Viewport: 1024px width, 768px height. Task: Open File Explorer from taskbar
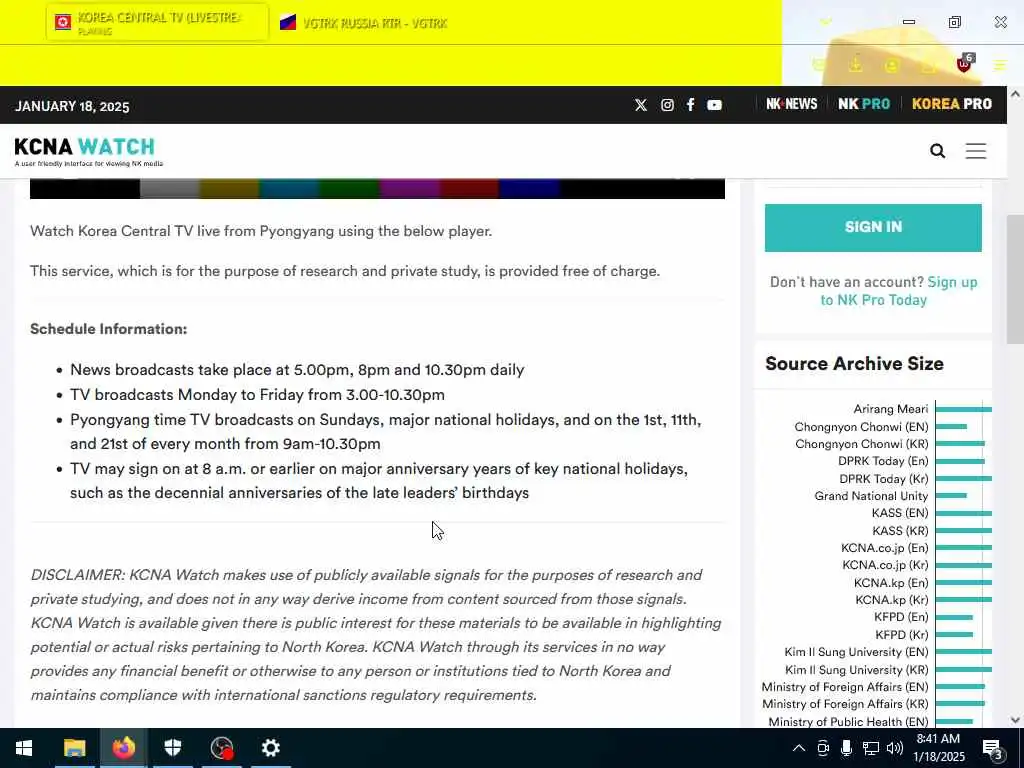pos(74,748)
